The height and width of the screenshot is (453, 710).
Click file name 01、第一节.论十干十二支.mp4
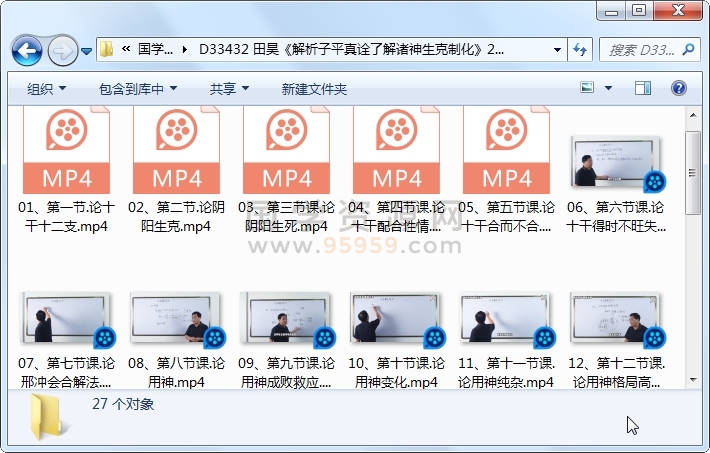click(67, 217)
